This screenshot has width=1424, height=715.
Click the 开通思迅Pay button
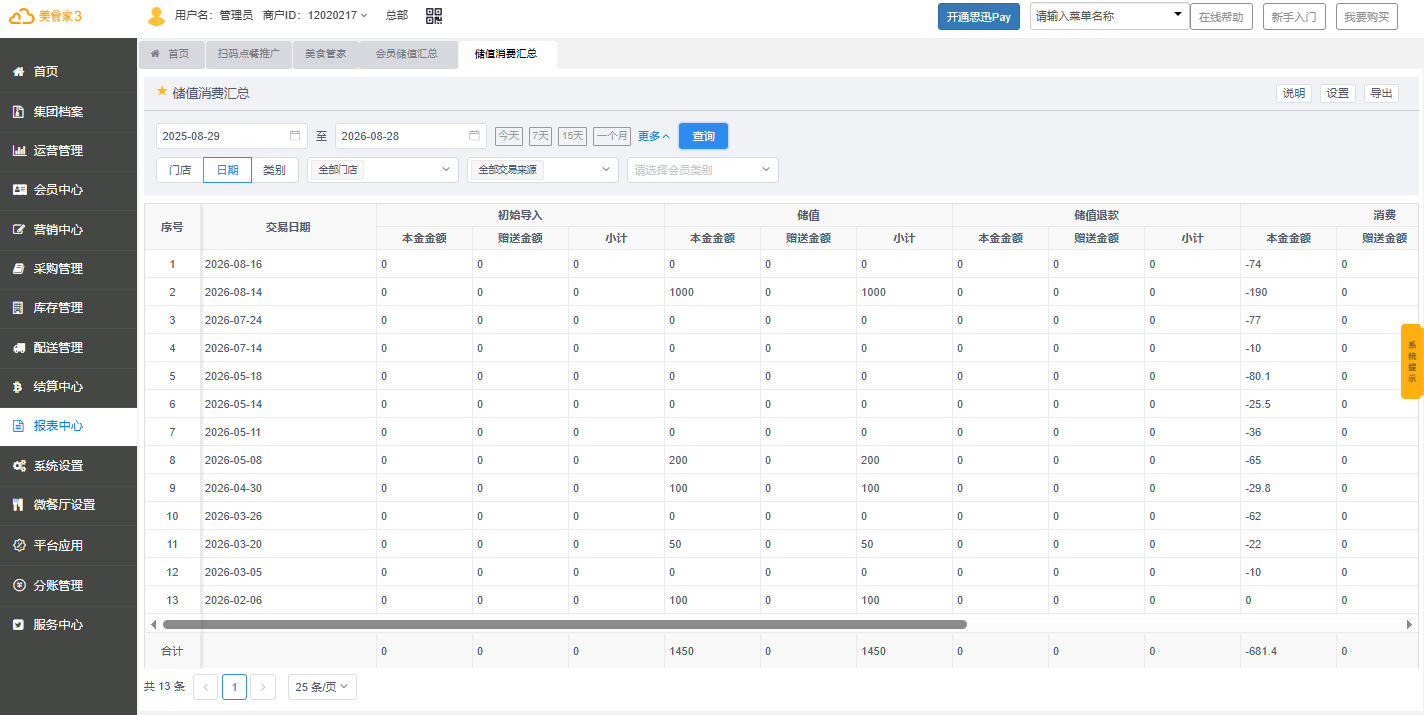tap(979, 16)
